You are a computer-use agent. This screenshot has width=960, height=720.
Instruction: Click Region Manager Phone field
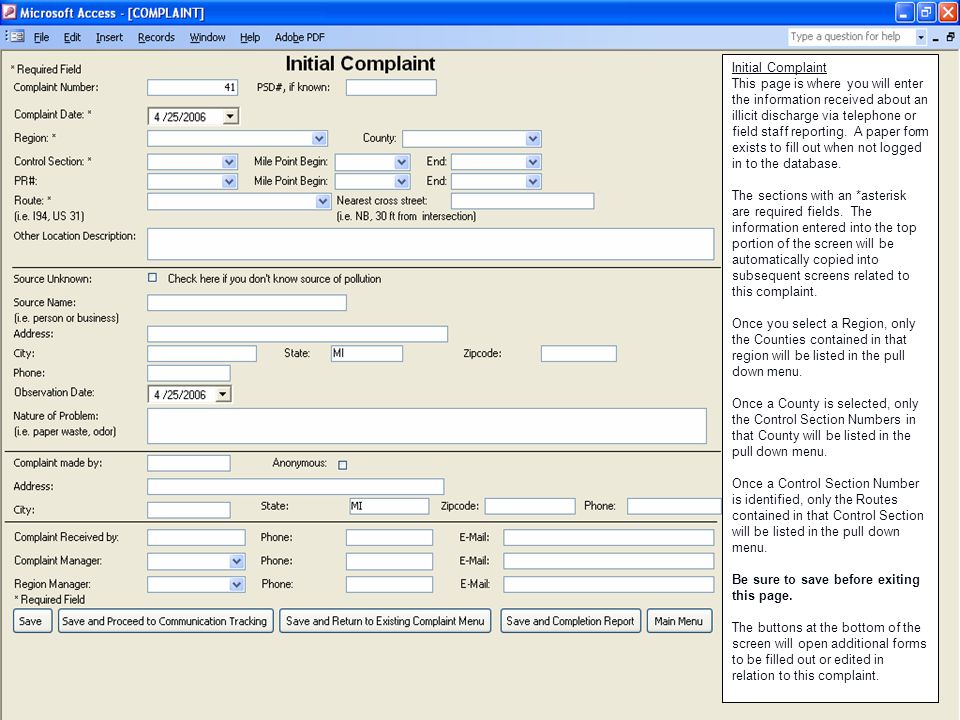389,584
